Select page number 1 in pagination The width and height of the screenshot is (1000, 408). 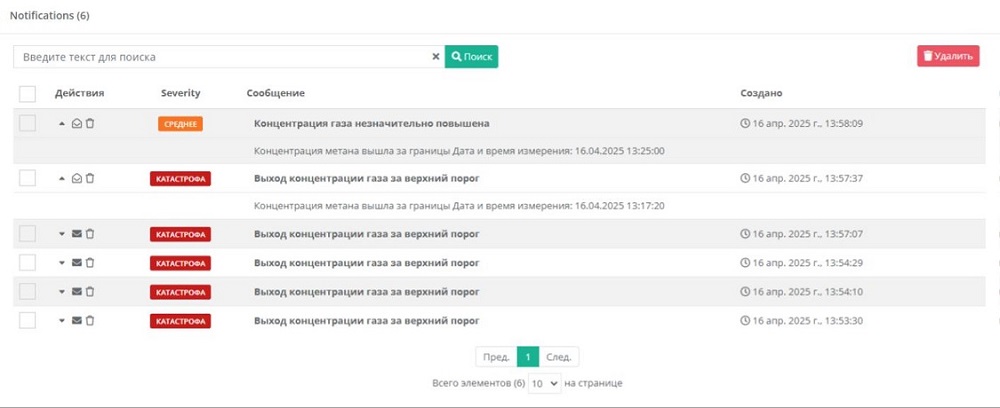[527, 357]
